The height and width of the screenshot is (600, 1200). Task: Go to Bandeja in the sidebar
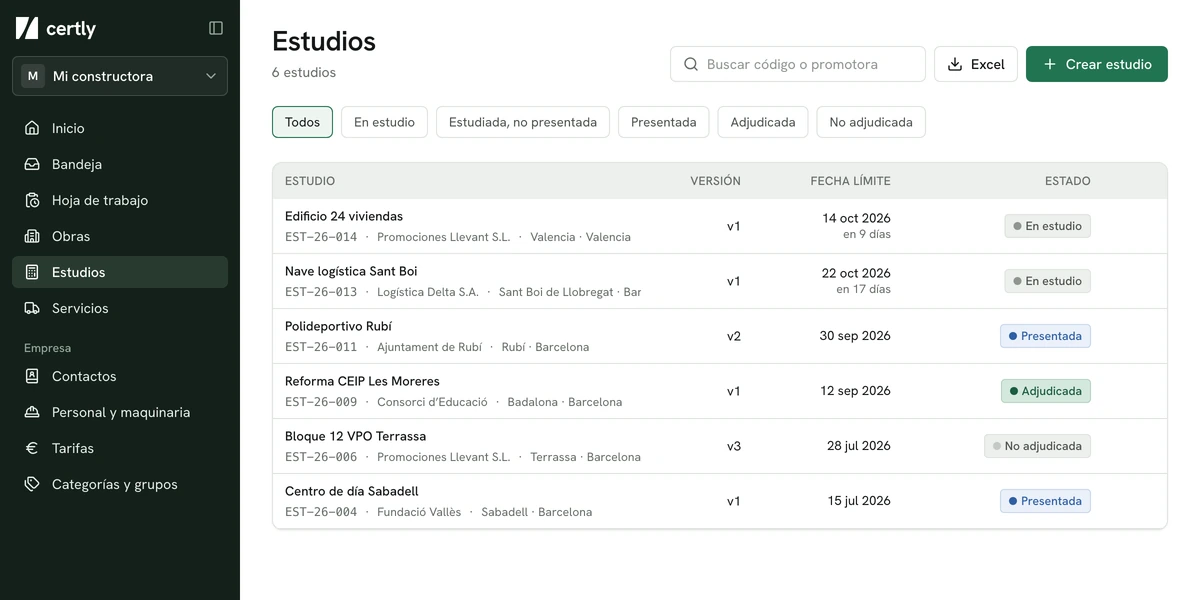click(120, 164)
